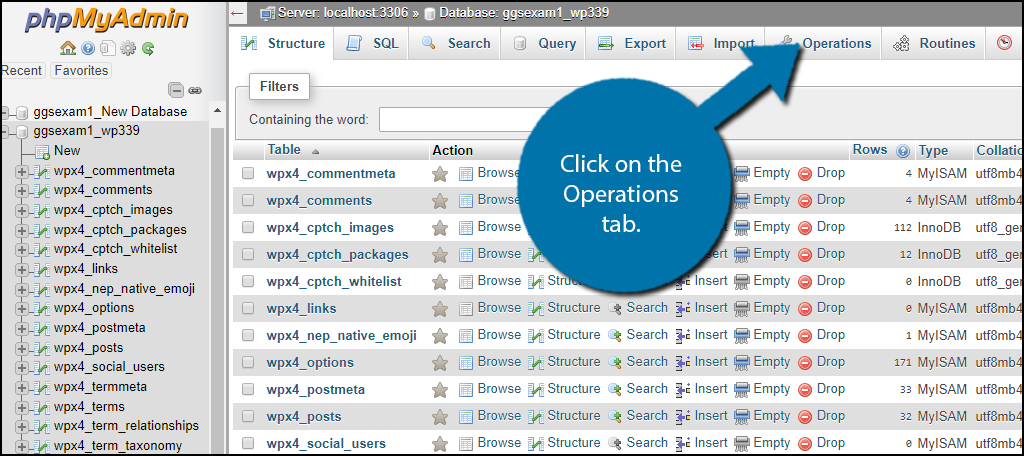
Task: Favorite the wpx4_comments table star
Action: coord(440,201)
